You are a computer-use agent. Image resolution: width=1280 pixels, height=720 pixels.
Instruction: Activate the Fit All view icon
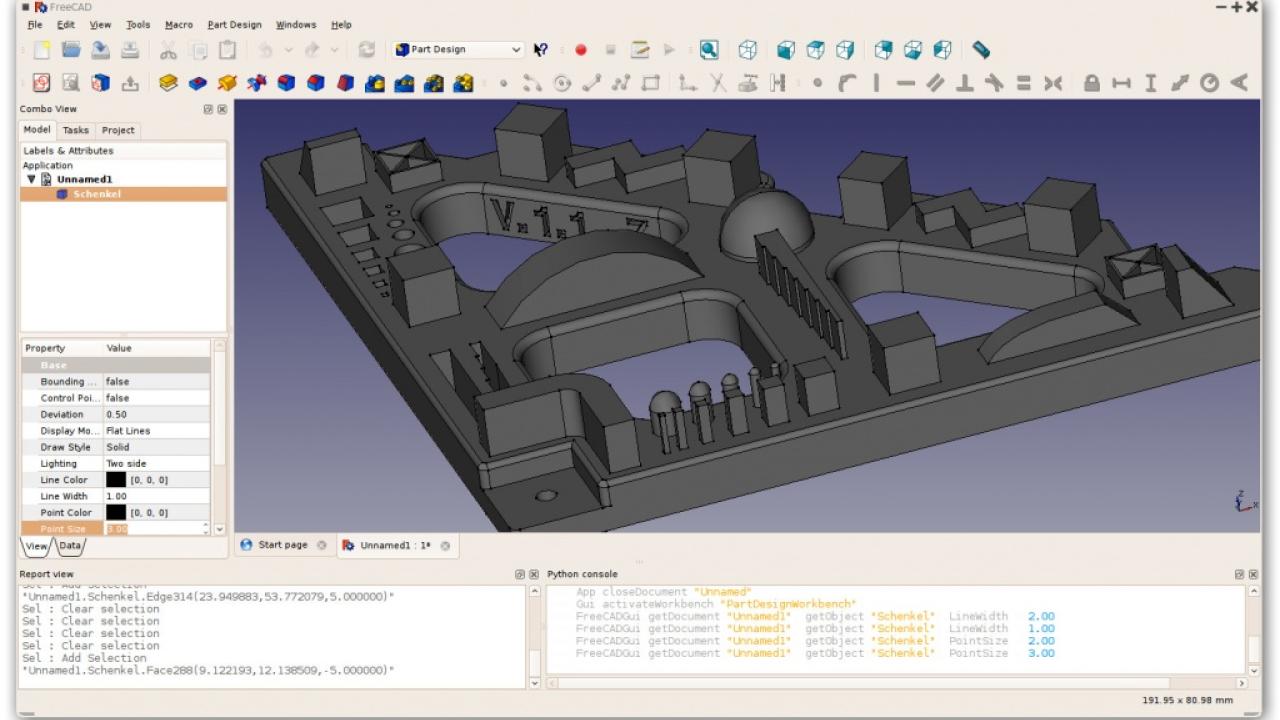point(709,50)
